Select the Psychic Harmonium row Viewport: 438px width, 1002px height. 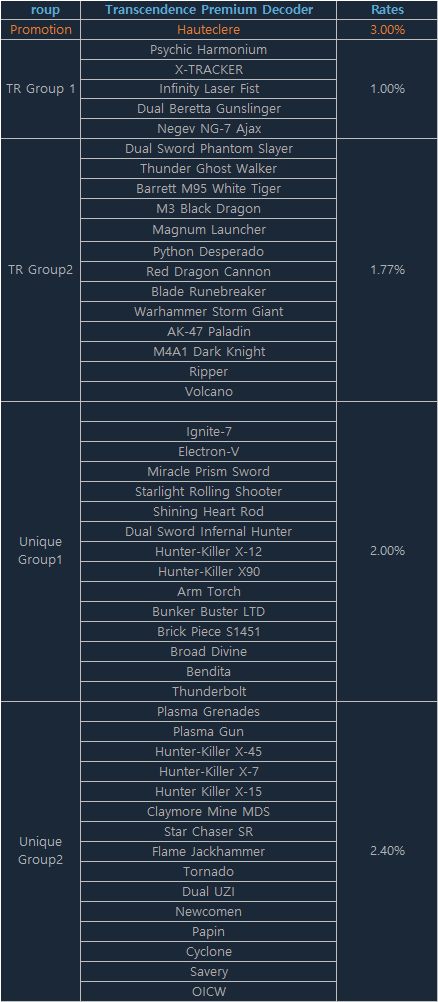[208, 50]
